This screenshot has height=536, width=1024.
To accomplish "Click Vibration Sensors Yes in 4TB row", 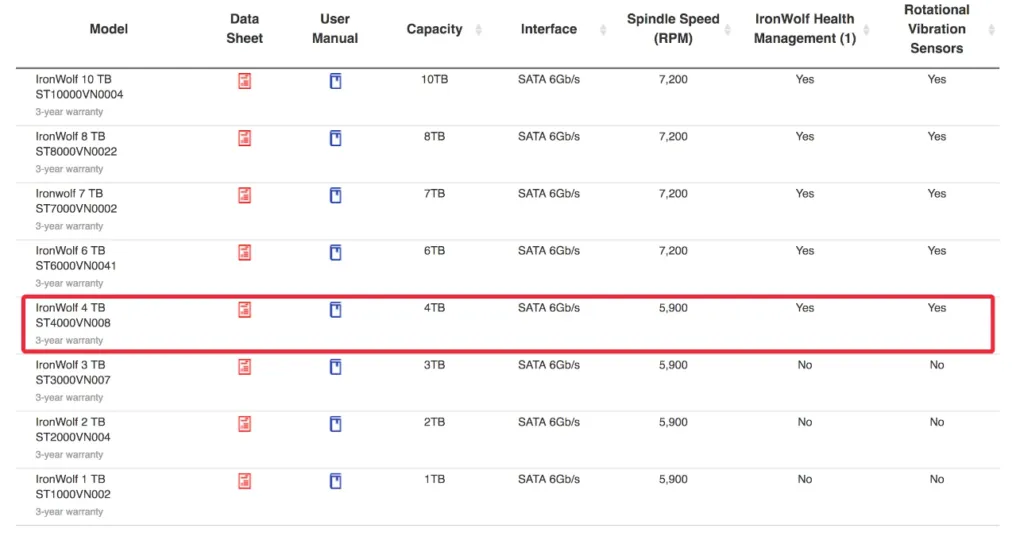I will (936, 307).
